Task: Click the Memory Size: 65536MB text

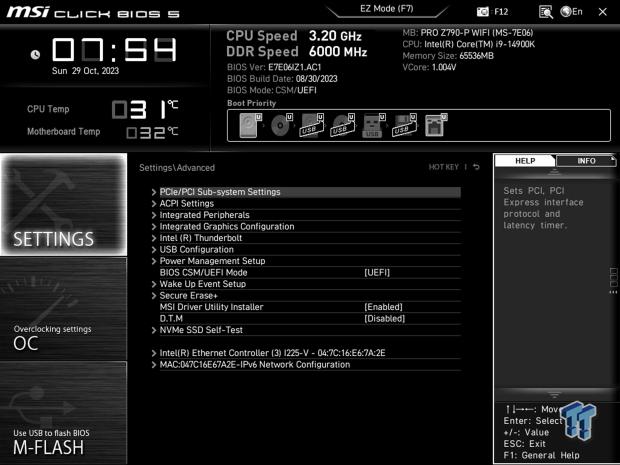Action: (x=448, y=56)
